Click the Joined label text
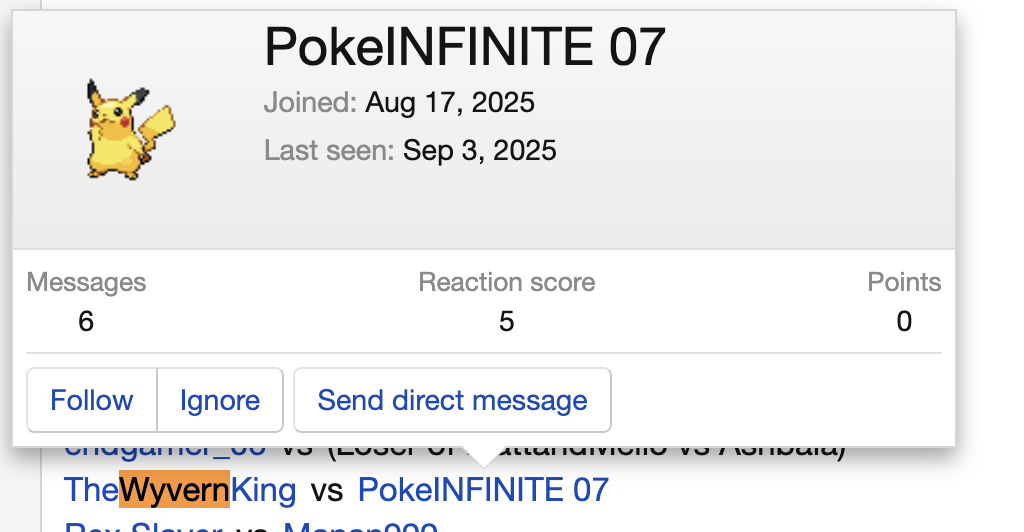This screenshot has width=1024, height=532. tap(310, 102)
